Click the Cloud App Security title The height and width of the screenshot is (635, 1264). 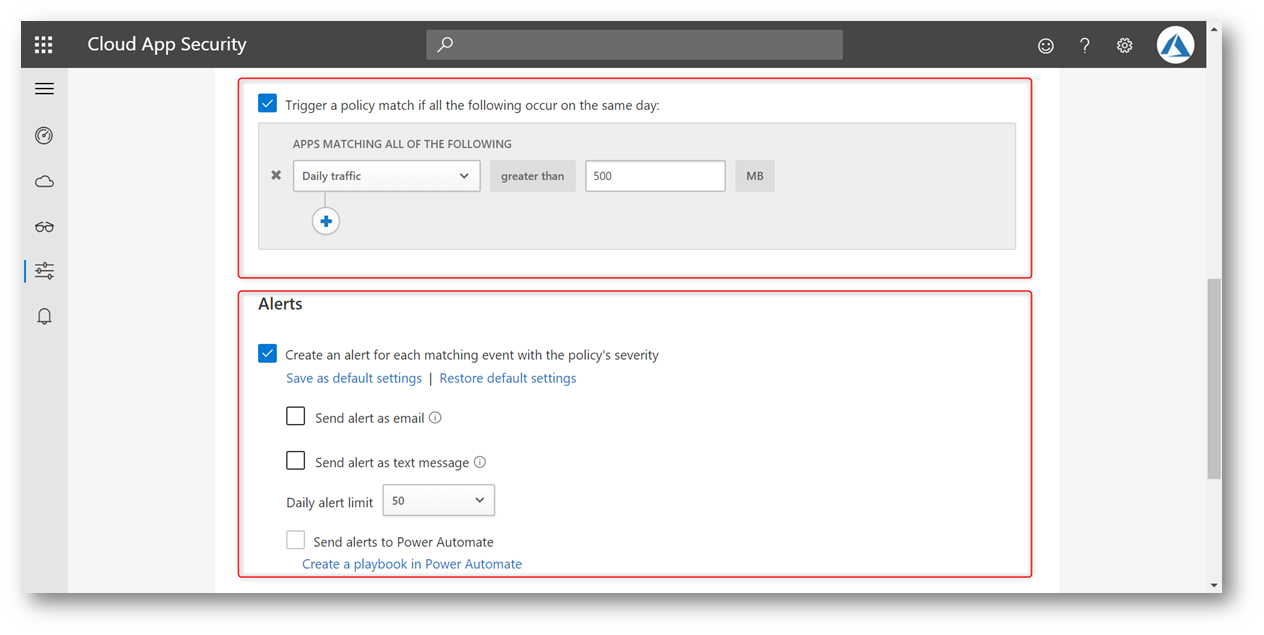[x=167, y=44]
